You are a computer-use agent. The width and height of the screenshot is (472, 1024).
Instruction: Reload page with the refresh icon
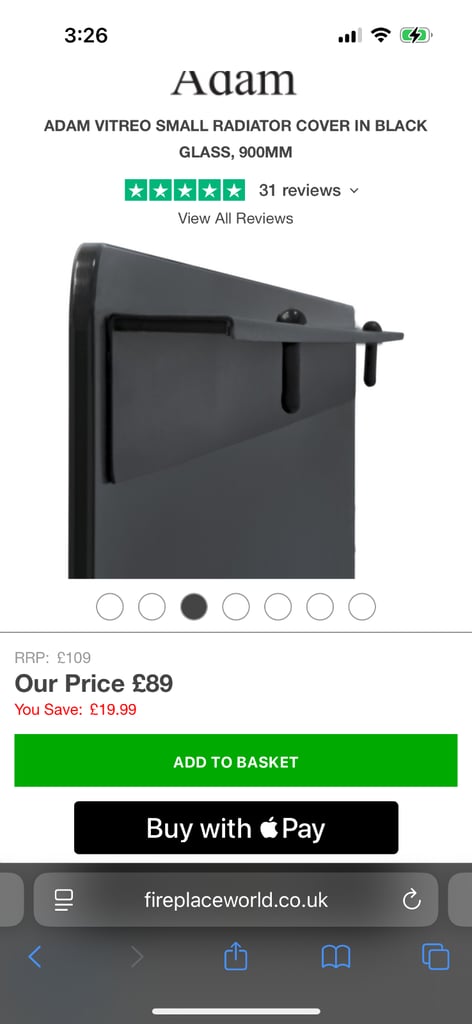(x=412, y=900)
